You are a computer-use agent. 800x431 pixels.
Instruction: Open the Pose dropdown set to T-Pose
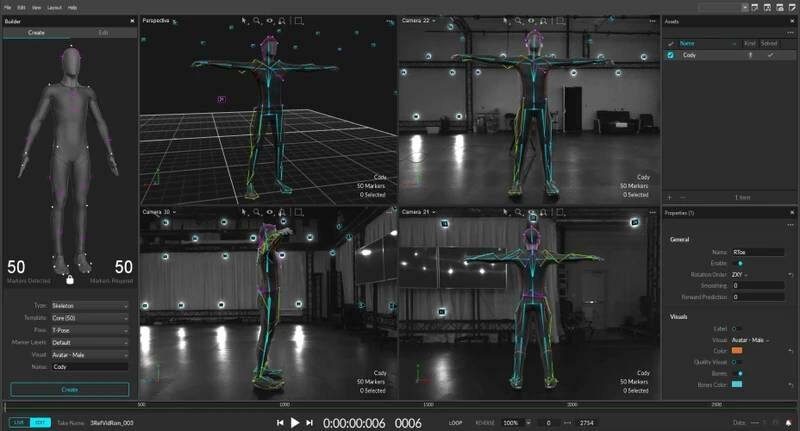coord(94,327)
